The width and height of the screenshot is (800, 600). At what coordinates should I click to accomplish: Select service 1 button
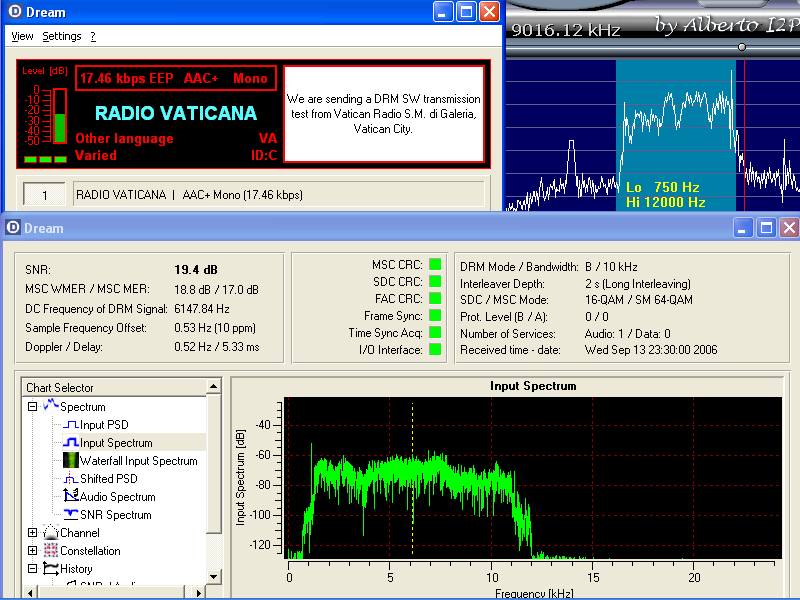(44, 194)
